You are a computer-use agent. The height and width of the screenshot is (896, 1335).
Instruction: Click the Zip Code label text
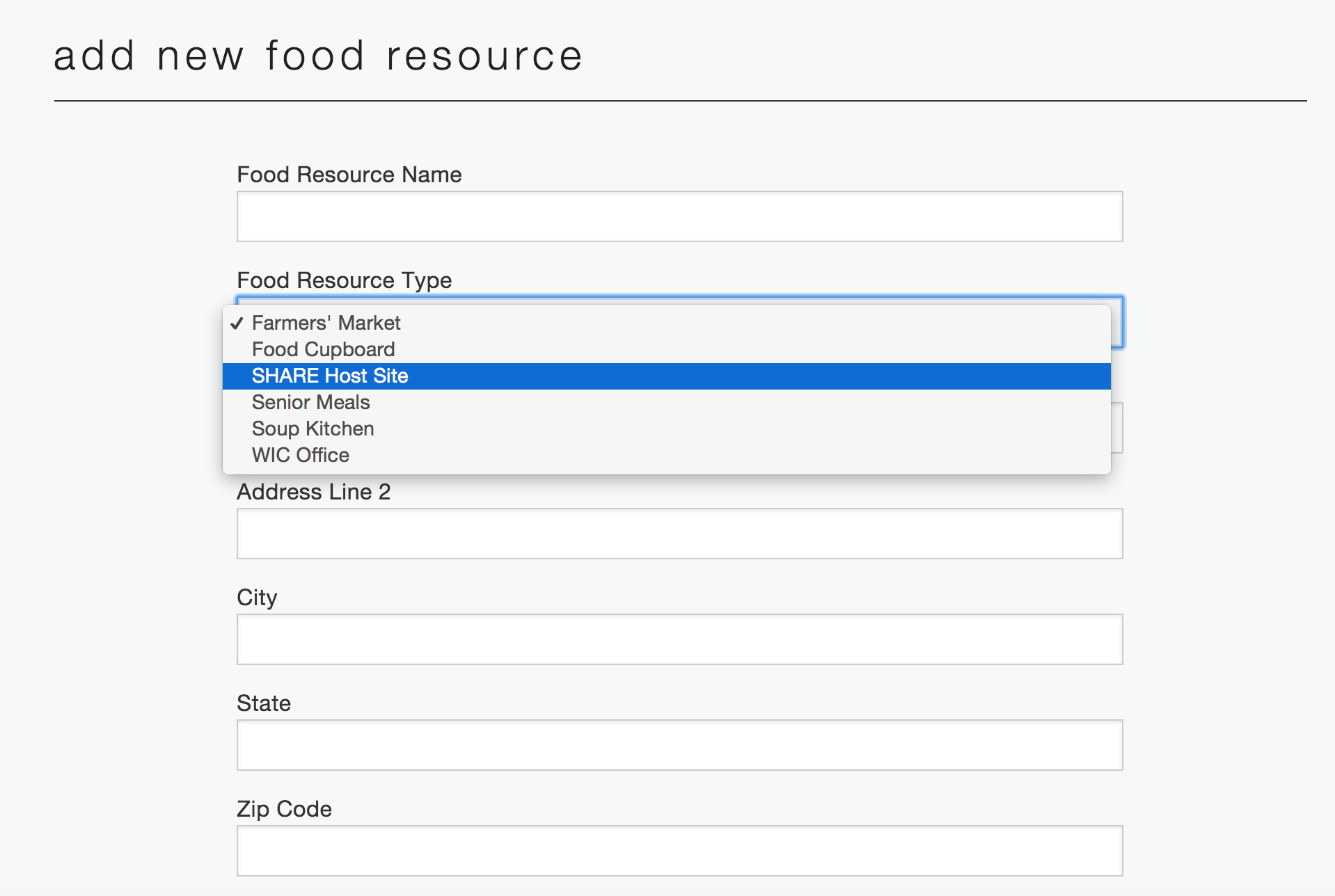284,809
